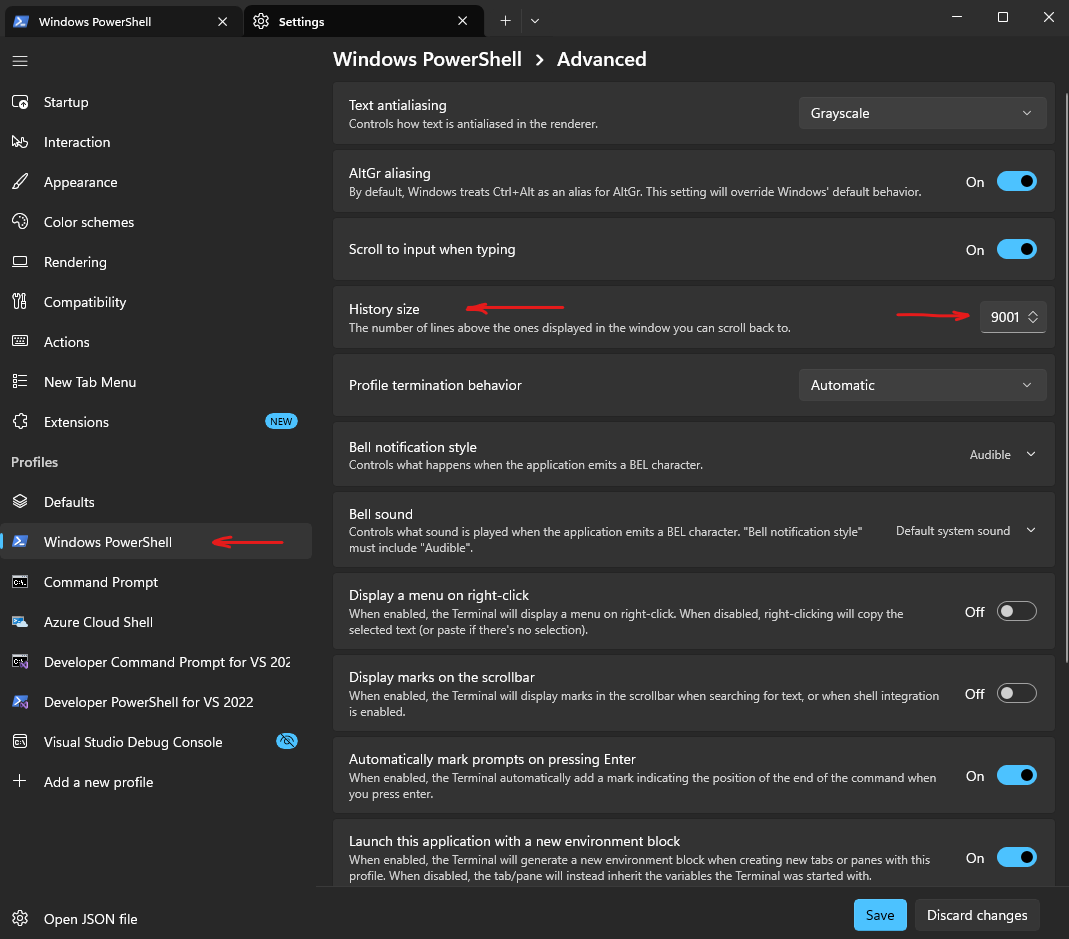Turn off Scroll to input when typing

[x=1017, y=249]
